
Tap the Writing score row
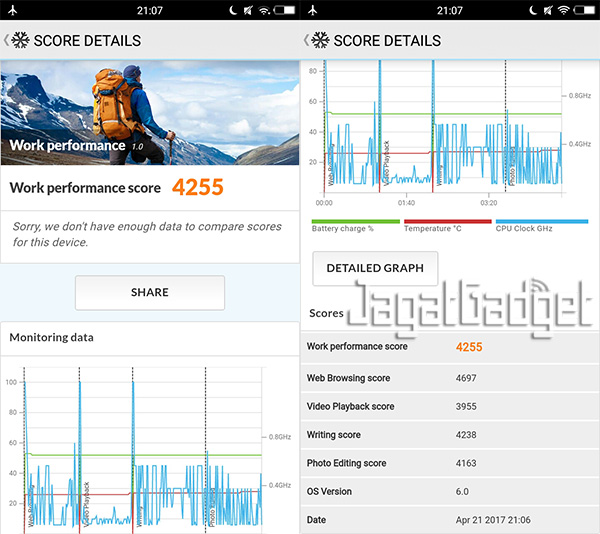click(450, 435)
